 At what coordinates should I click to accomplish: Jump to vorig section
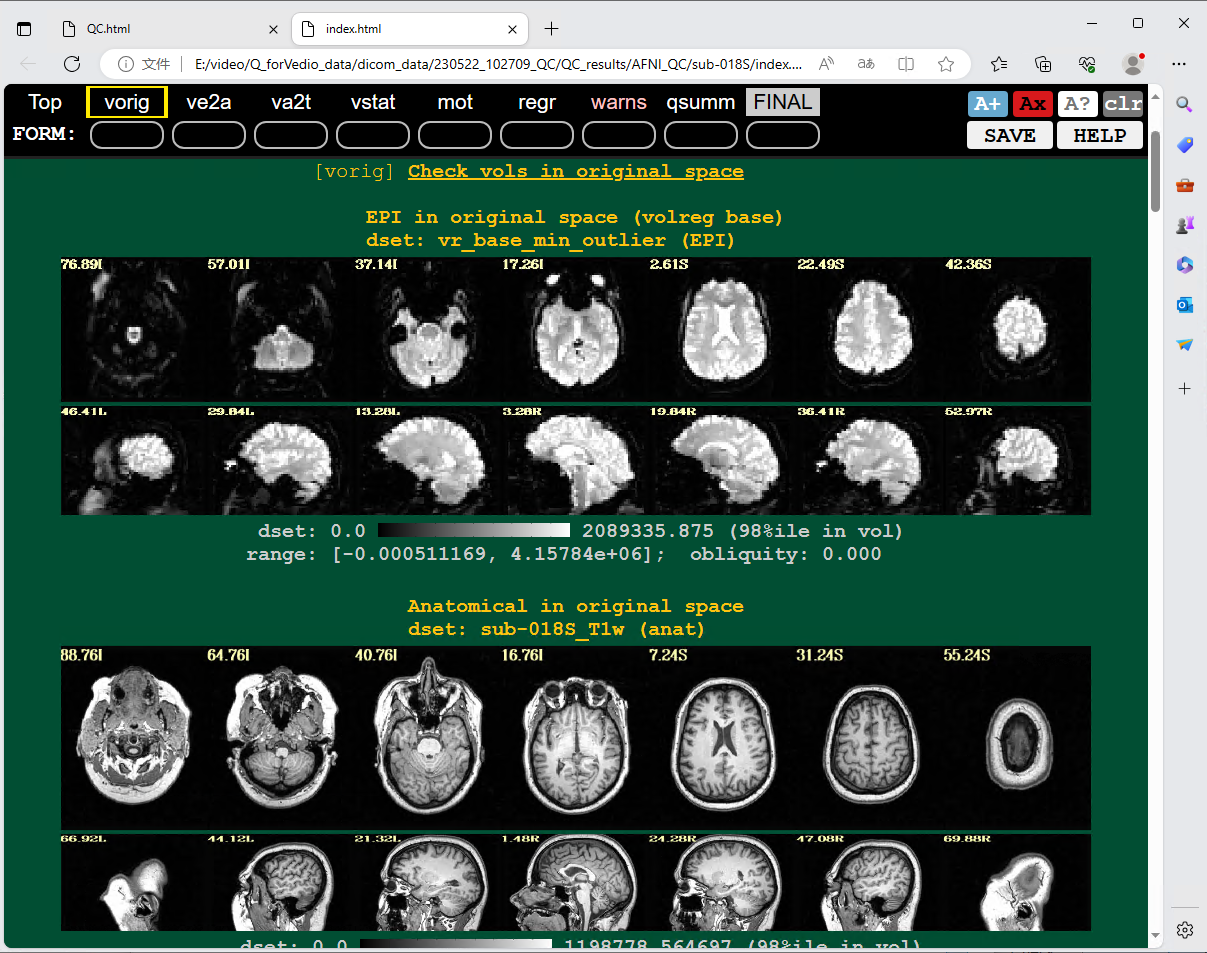(127, 102)
